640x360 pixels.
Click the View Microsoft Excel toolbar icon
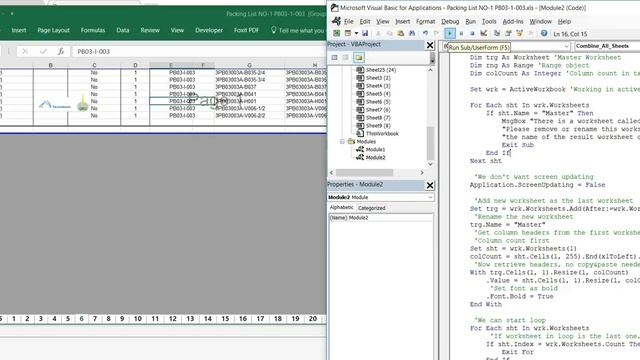coord(337,33)
